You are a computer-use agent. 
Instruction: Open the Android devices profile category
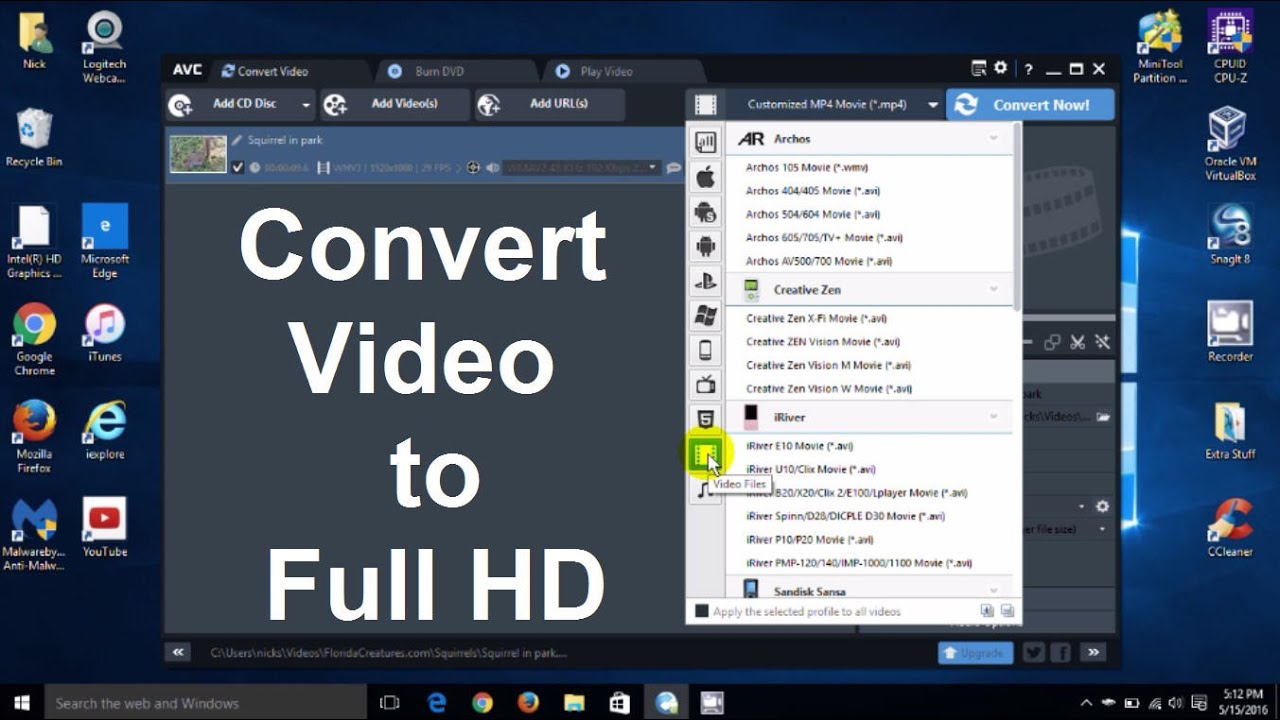pyautogui.click(x=705, y=246)
